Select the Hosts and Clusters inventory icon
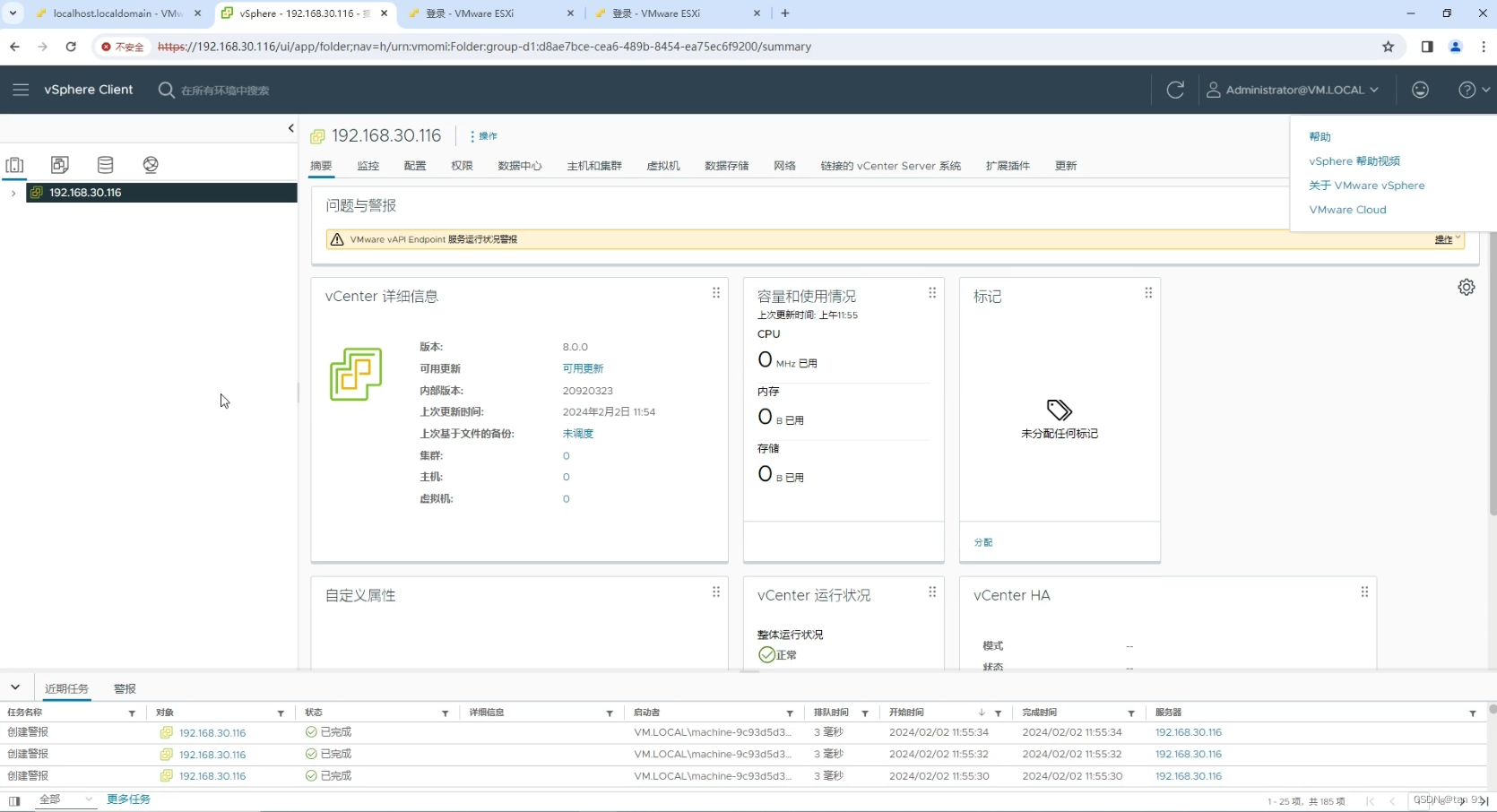The image size is (1497, 812). click(14, 165)
